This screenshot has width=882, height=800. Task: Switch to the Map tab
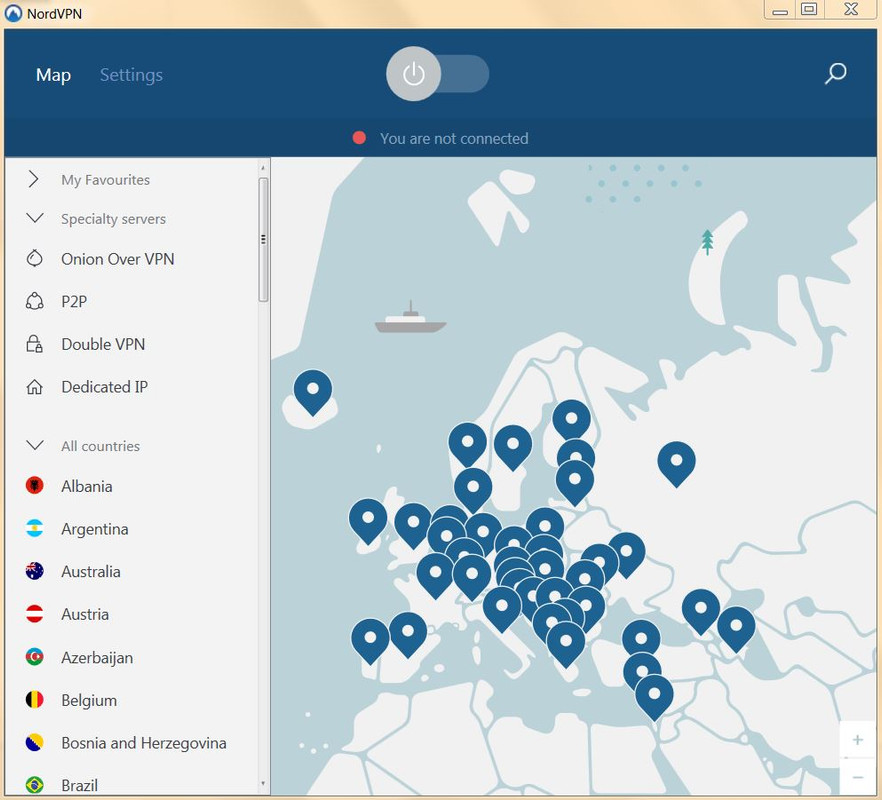53,75
